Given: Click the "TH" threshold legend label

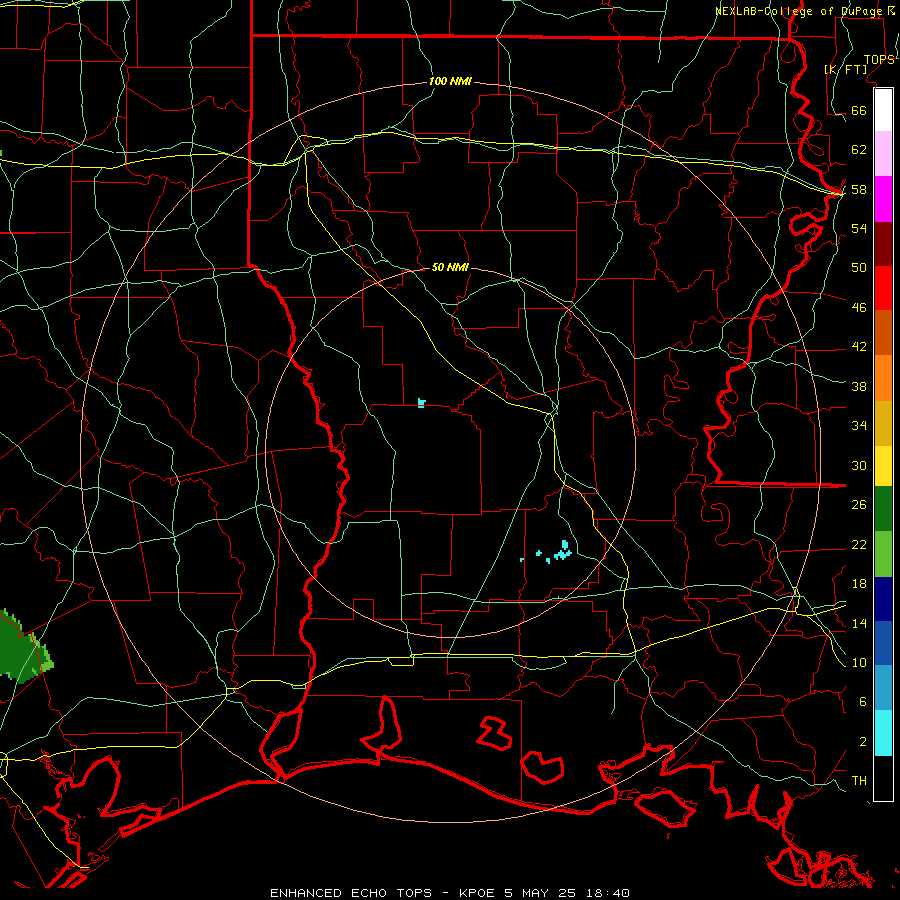Looking at the screenshot, I should (859, 781).
